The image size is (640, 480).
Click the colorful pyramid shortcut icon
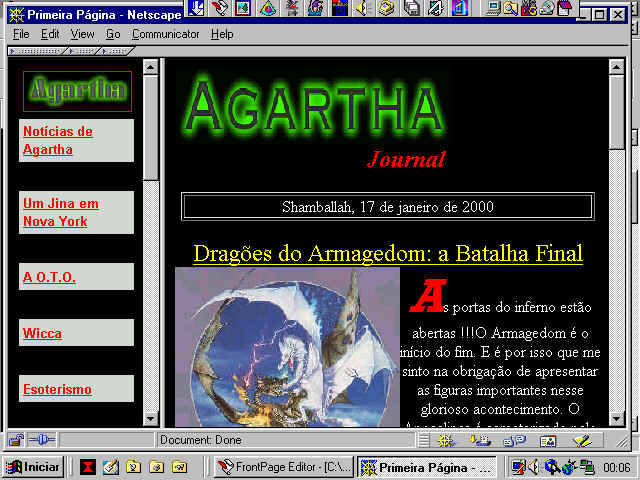click(267, 7)
